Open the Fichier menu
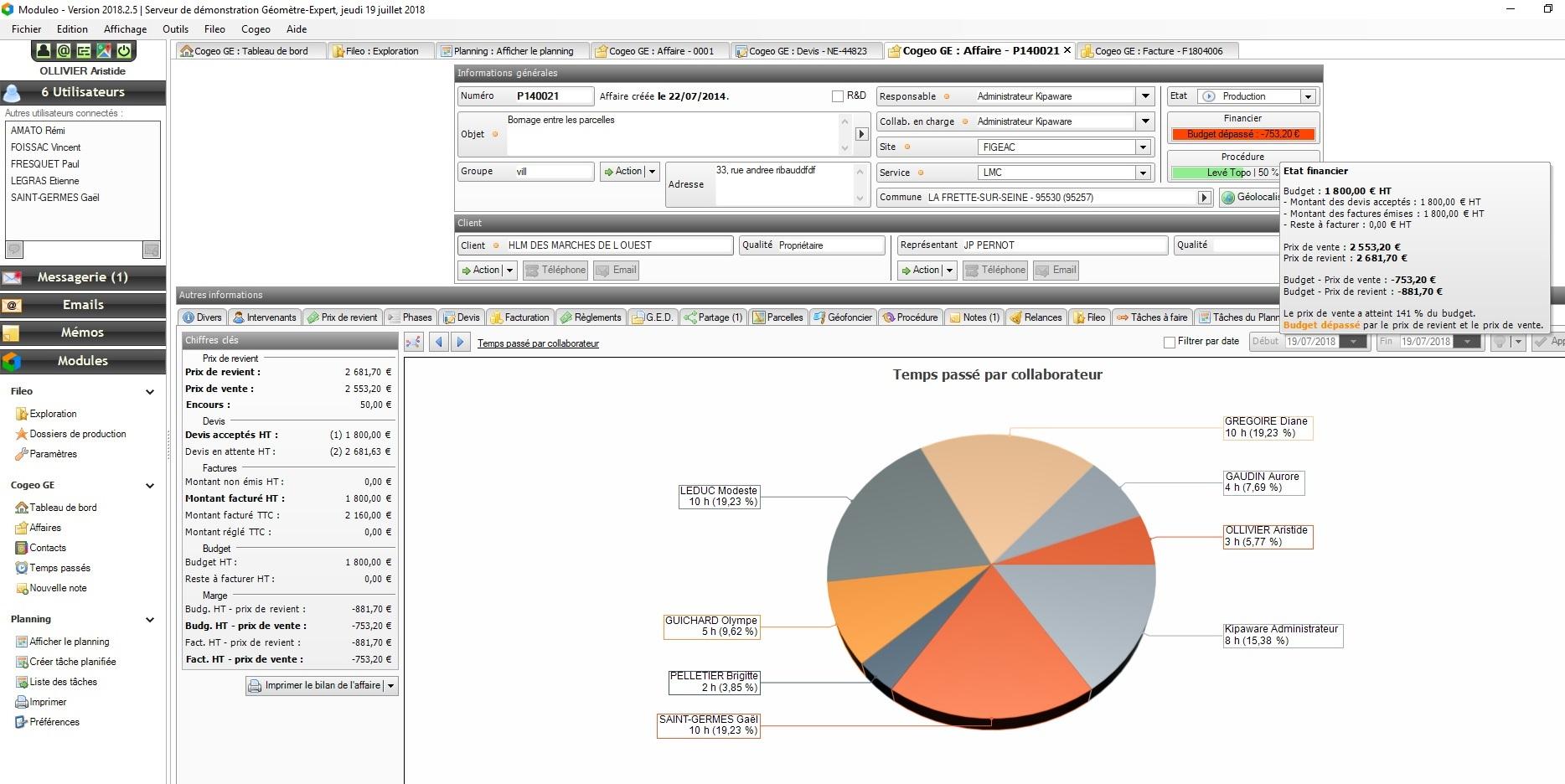1565x784 pixels. click(27, 29)
